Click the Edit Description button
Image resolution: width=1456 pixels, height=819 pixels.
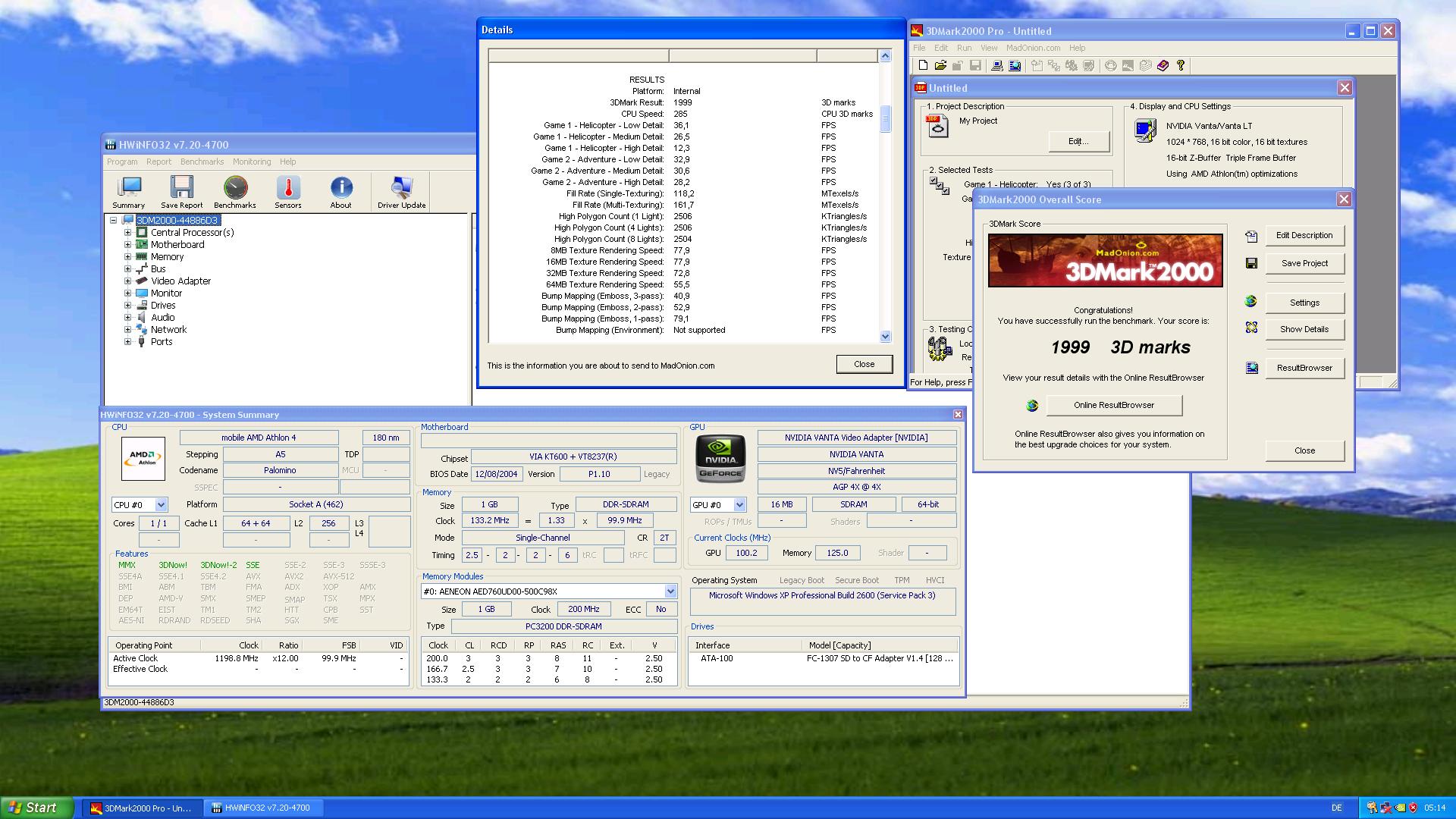point(1304,236)
